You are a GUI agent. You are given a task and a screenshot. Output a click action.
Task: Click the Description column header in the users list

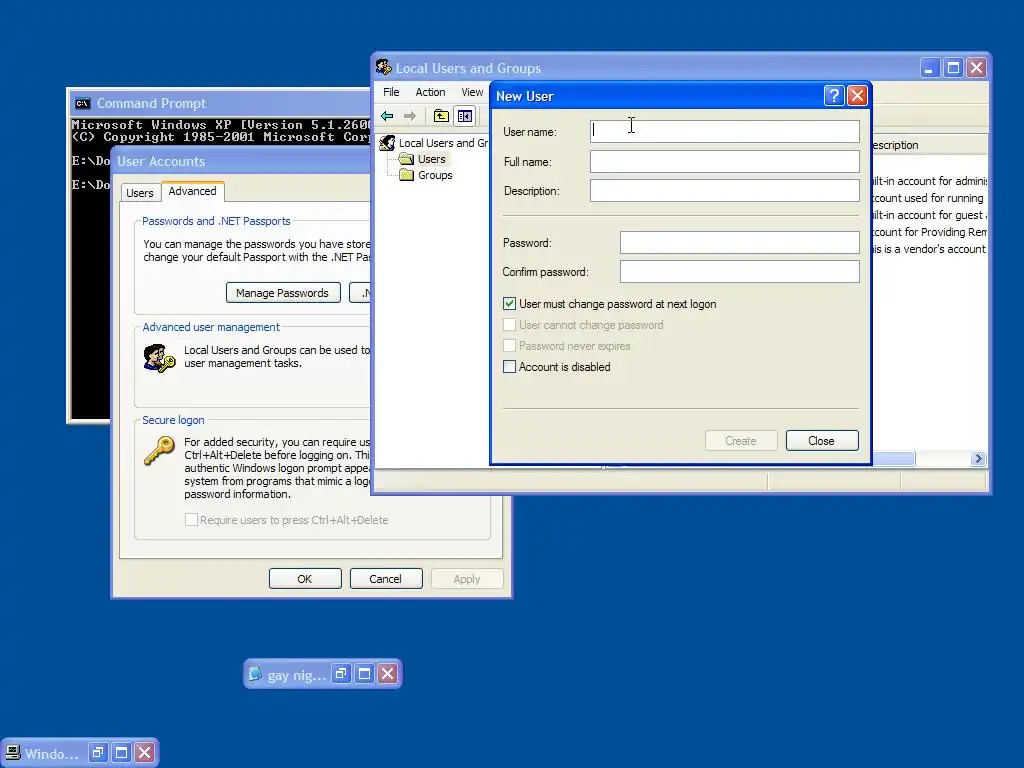pos(929,145)
